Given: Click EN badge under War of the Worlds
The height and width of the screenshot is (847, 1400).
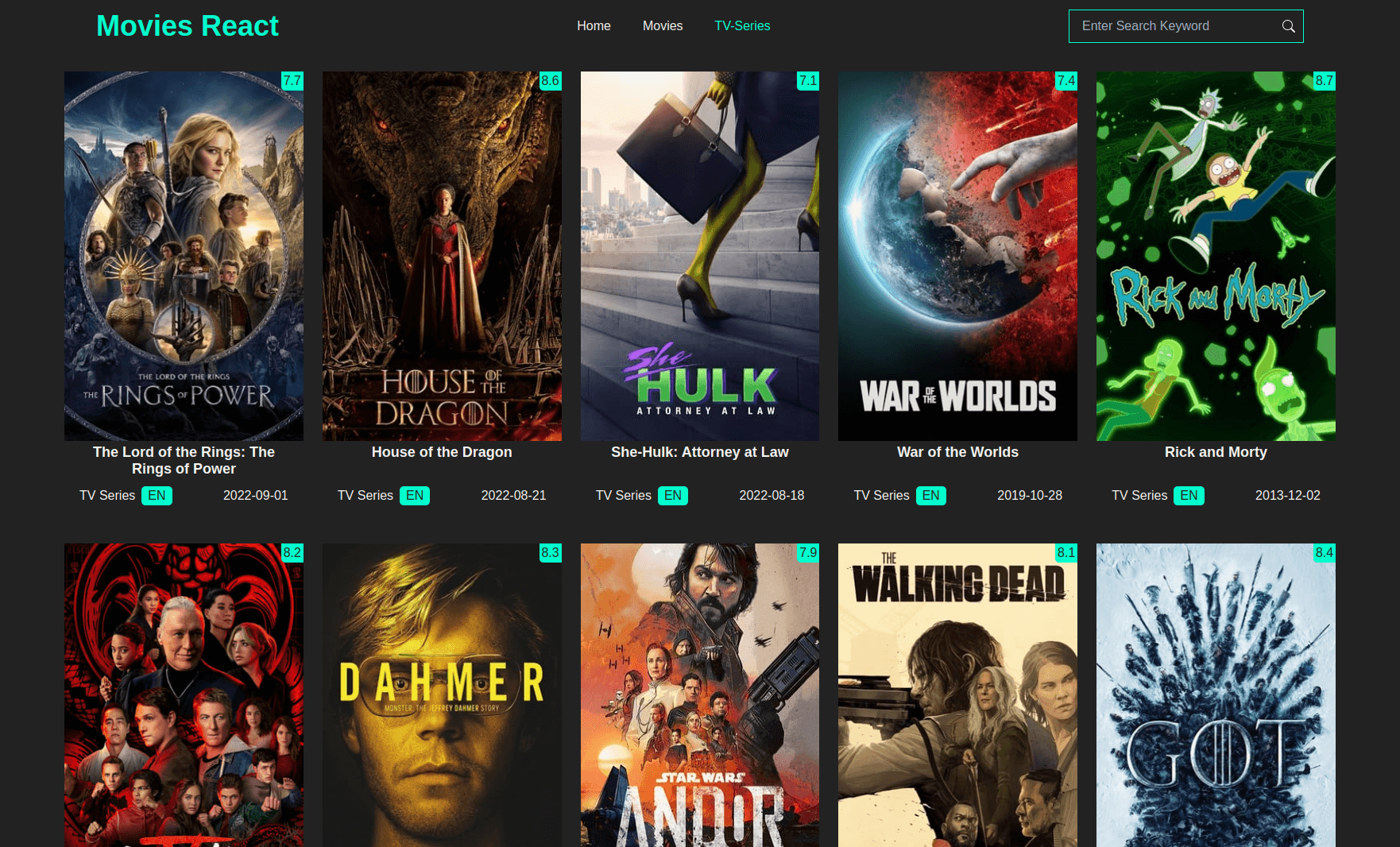Looking at the screenshot, I should pos(931,496).
